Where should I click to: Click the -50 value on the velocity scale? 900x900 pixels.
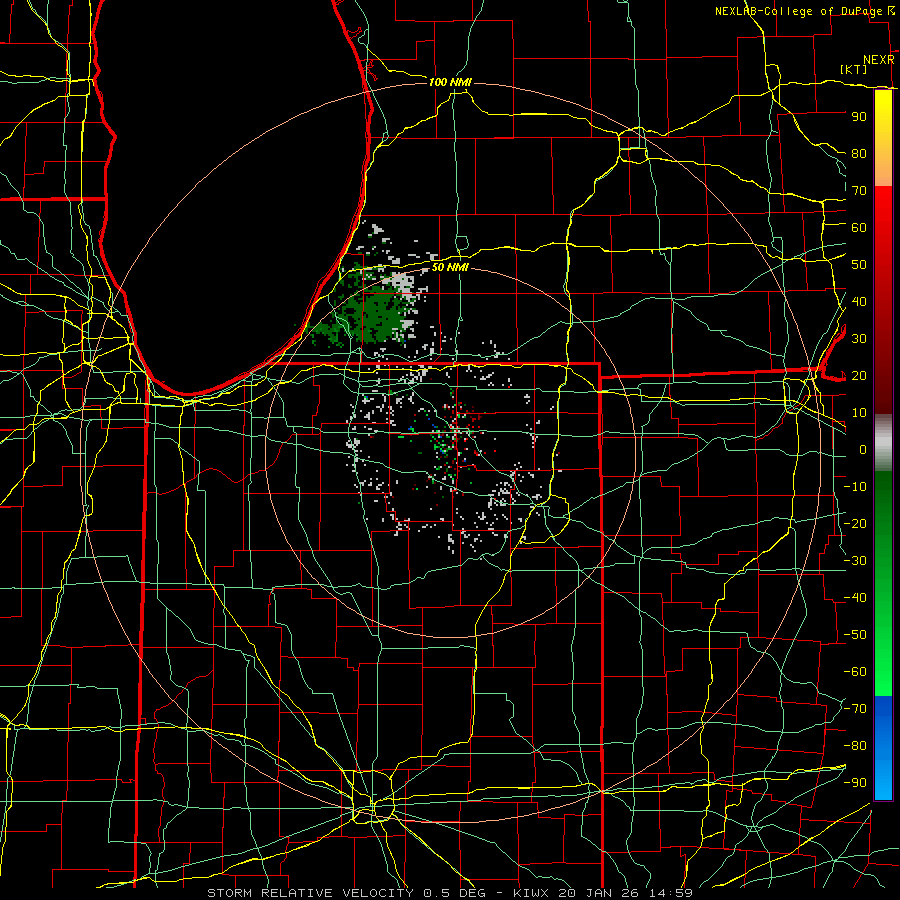(x=855, y=635)
